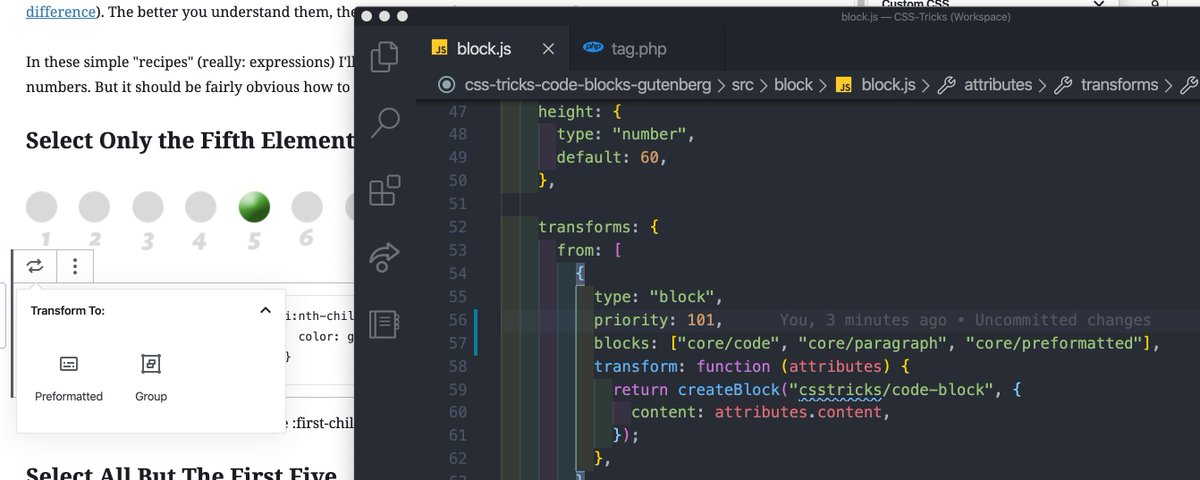Image resolution: width=1200 pixels, height=480 pixels.
Task: Click the attributes breadcrumb item
Action: (998, 85)
